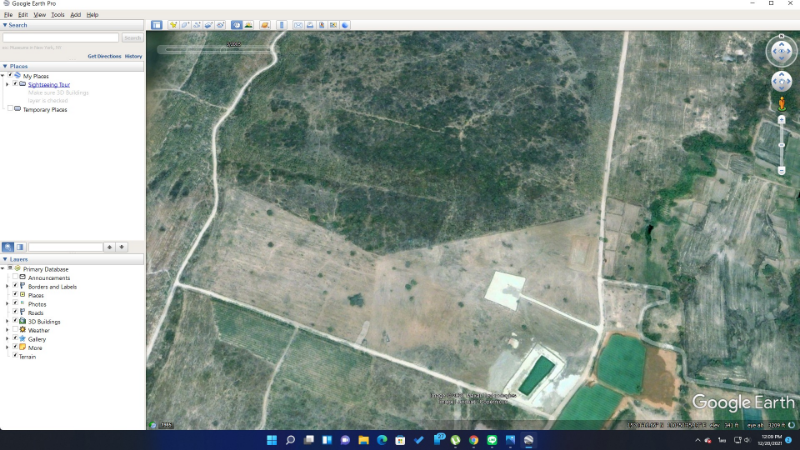
Task: Click the Add Placemark pushpin icon
Action: (173, 24)
